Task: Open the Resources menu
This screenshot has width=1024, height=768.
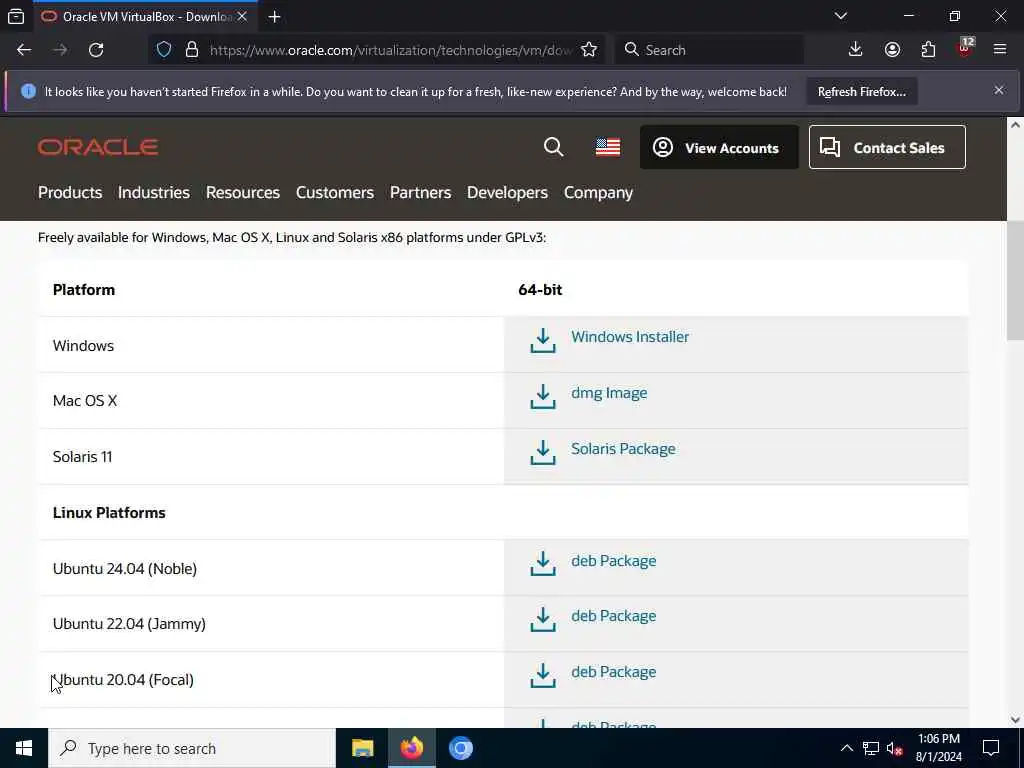Action: tap(242, 193)
